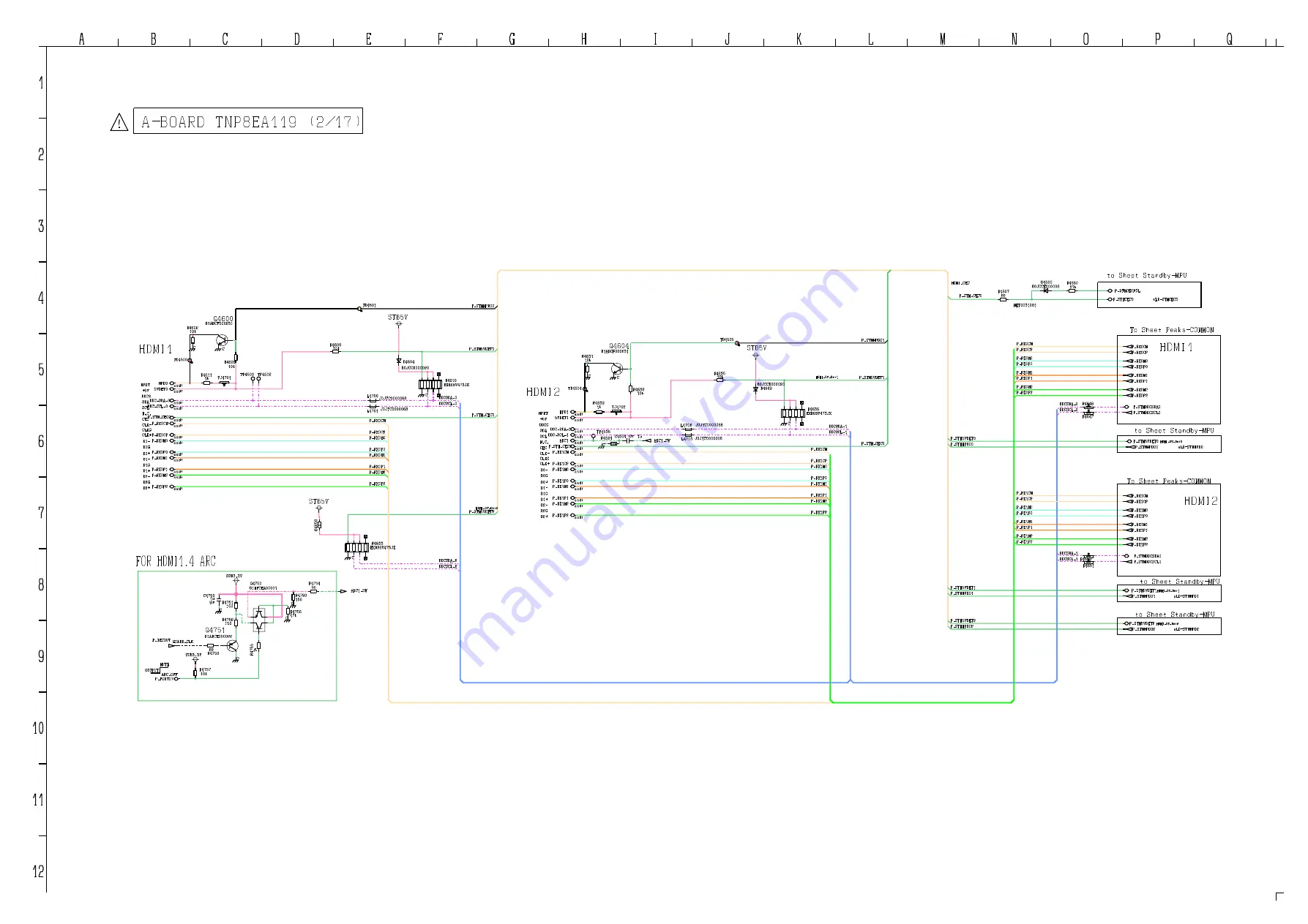Click column header H
The image size is (1308, 924).
click(x=584, y=39)
